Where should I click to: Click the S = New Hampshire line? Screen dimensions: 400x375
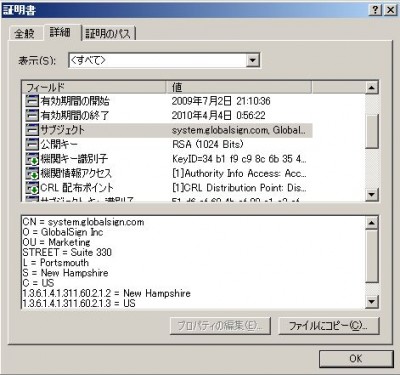click(x=66, y=273)
